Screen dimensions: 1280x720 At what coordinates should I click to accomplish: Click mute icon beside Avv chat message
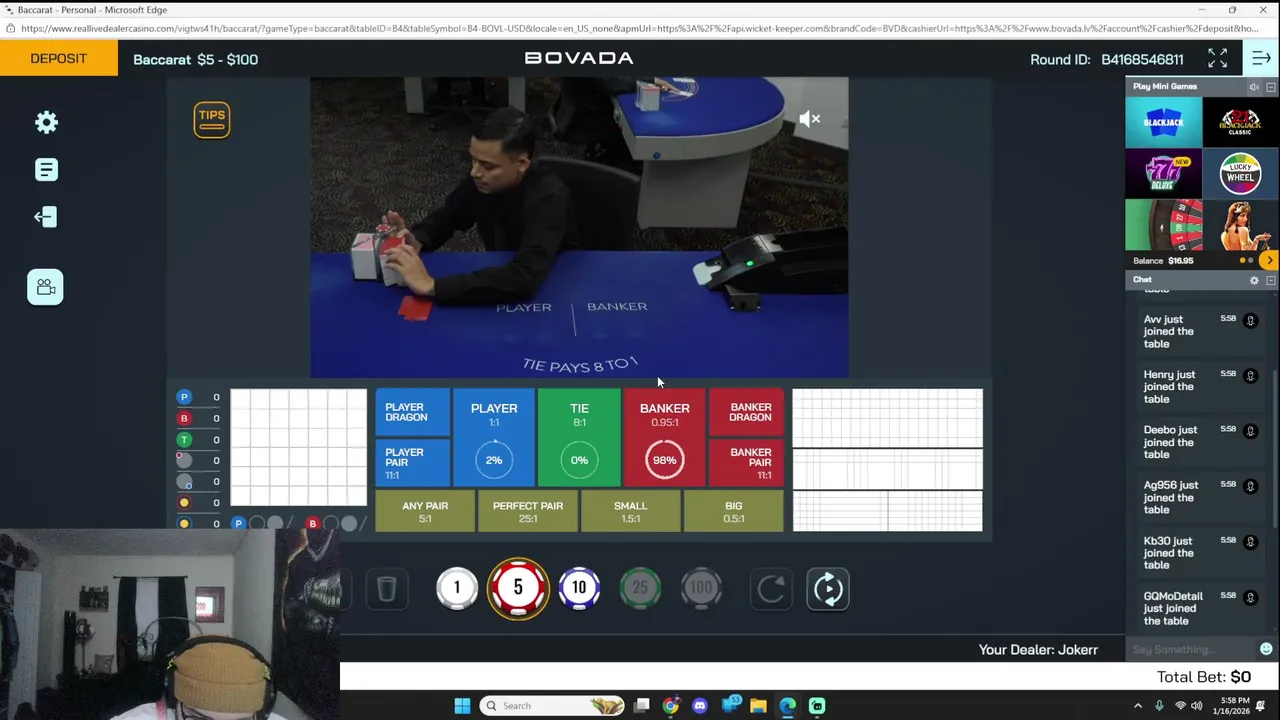coord(1250,320)
